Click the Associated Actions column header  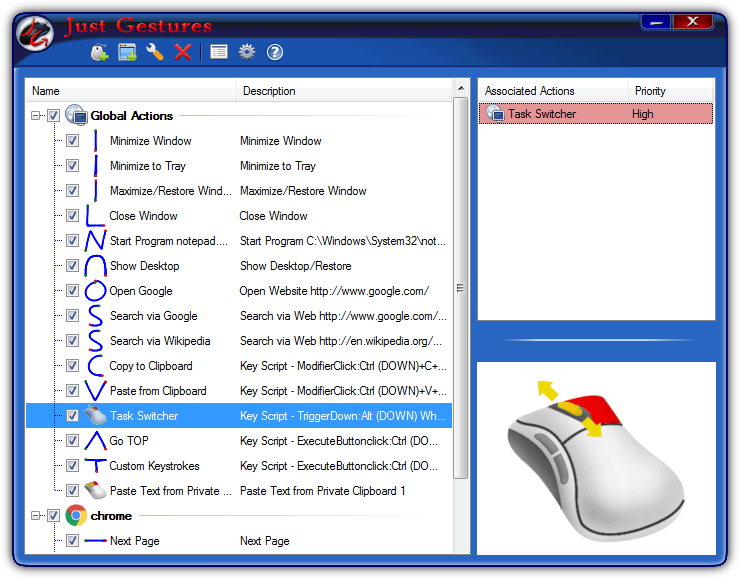point(554,91)
